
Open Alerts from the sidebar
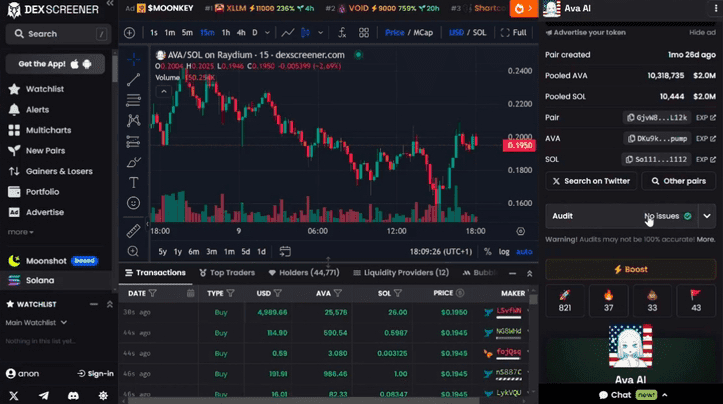(x=36, y=110)
